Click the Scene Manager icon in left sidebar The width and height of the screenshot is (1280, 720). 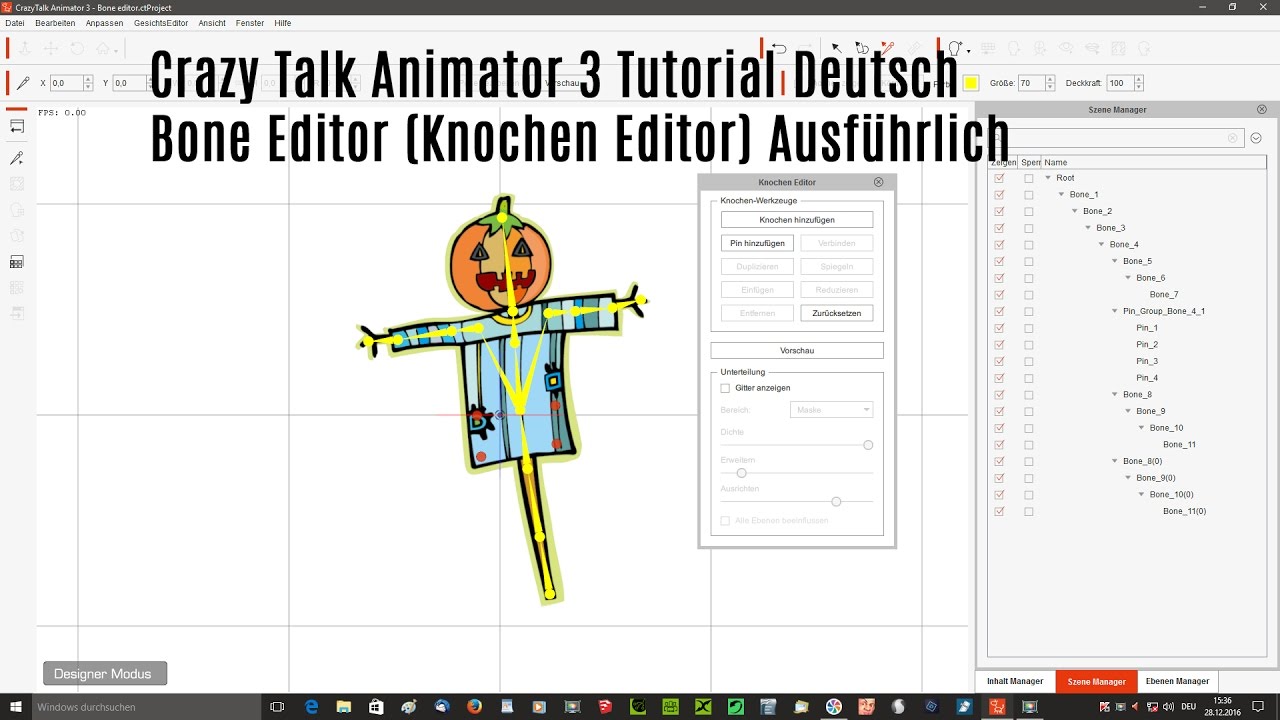click(16, 126)
